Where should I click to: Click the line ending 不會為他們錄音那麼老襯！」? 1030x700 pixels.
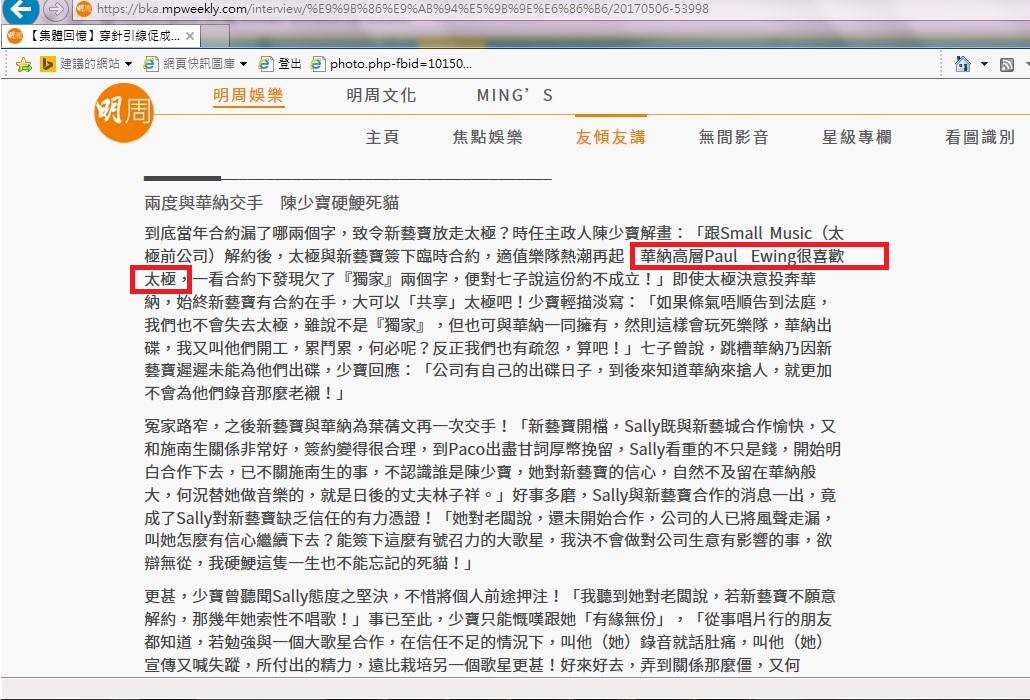[245, 393]
